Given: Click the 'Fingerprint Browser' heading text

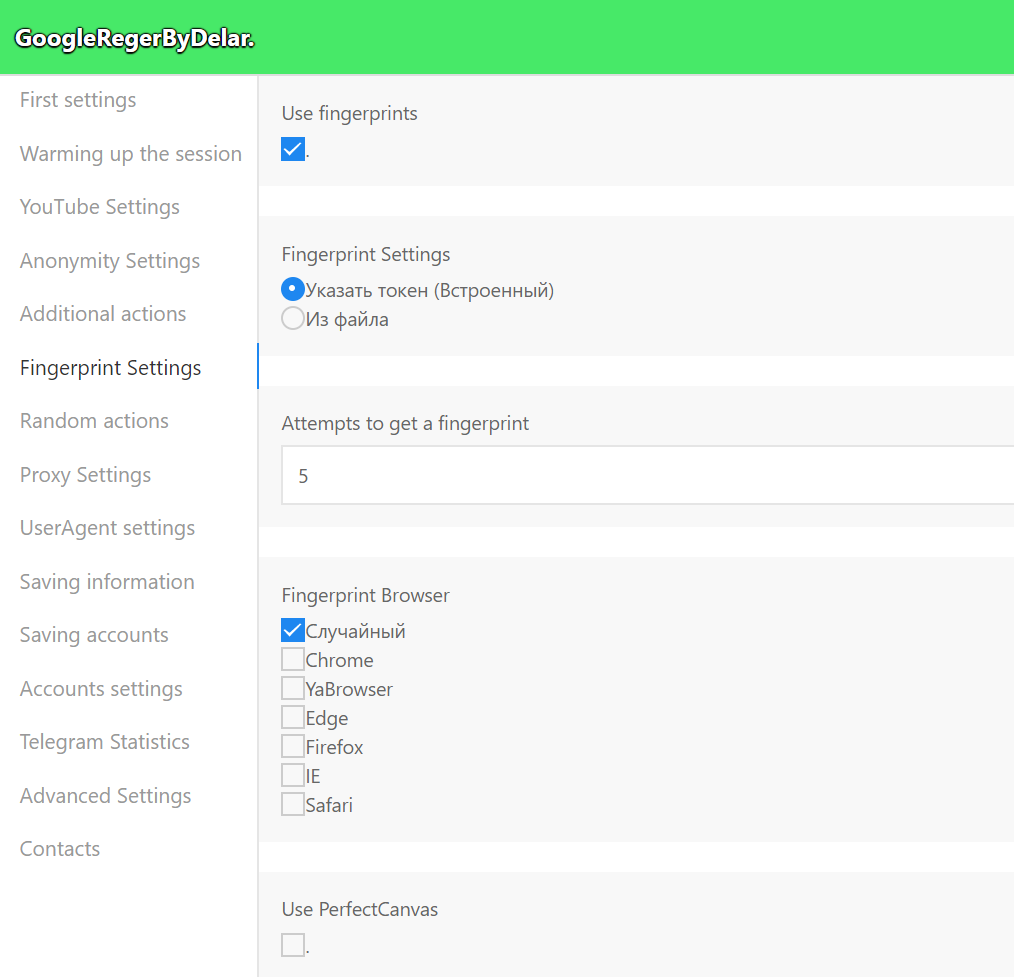Looking at the screenshot, I should [365, 596].
